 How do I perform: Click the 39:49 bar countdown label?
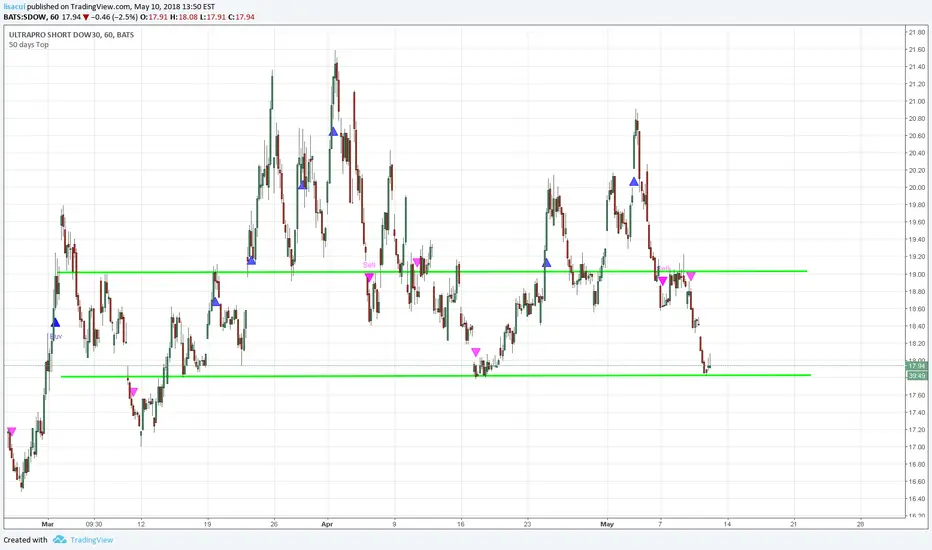click(916, 376)
